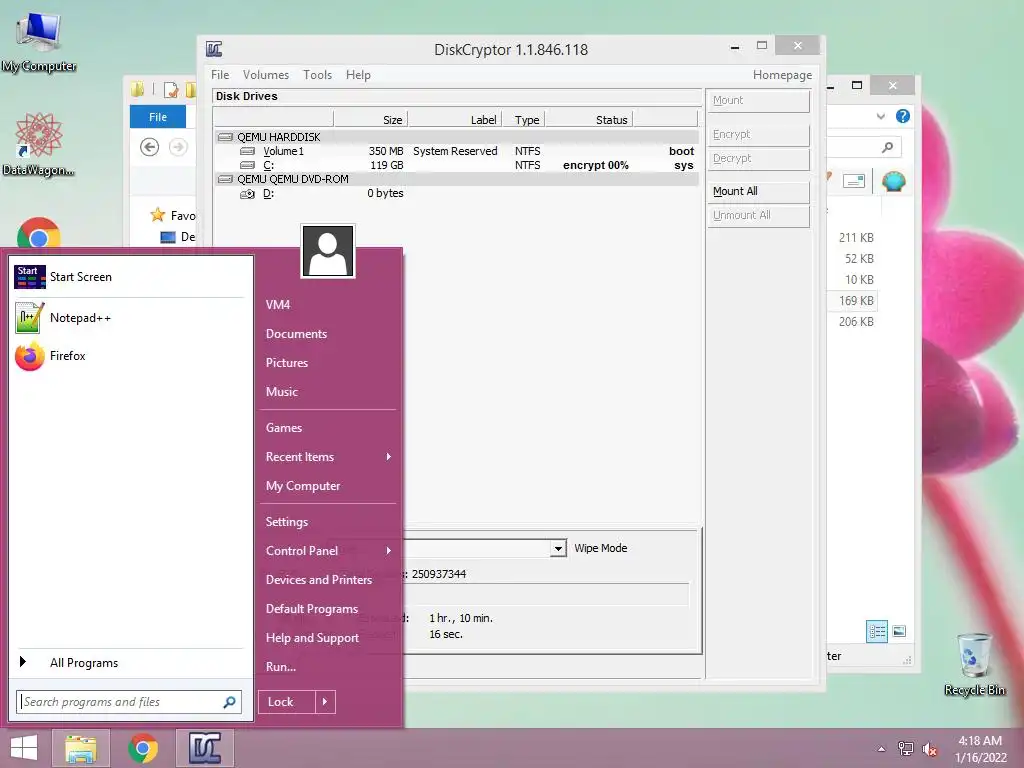Image resolution: width=1024 pixels, height=768 pixels.
Task: Open the Volumes menu
Action: [x=266, y=75]
